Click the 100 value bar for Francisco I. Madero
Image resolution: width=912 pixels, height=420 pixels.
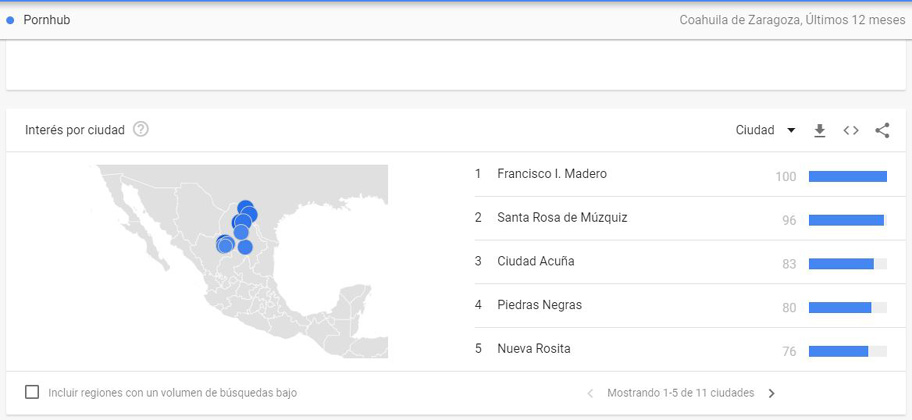pyautogui.click(x=847, y=176)
